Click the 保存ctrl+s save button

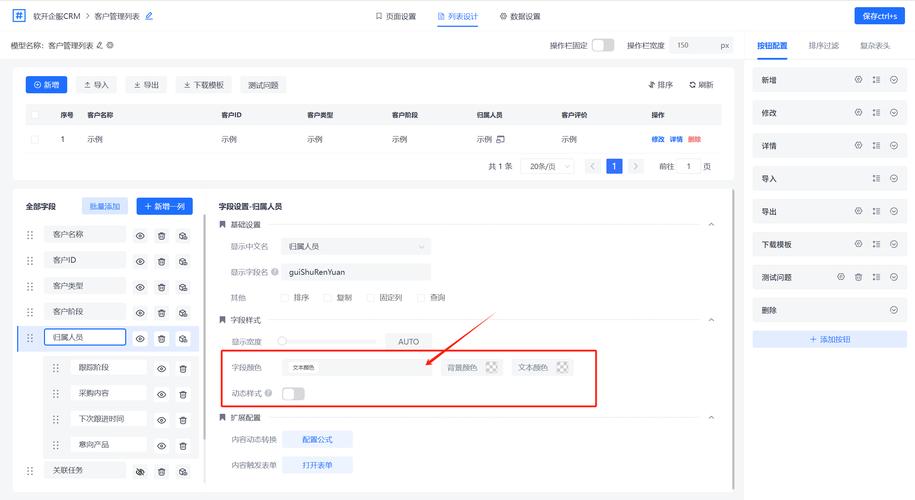881,16
